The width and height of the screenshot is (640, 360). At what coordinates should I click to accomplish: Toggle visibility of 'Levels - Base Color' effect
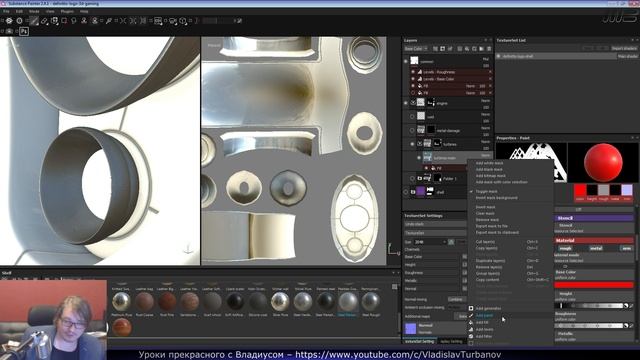[x=413, y=79]
